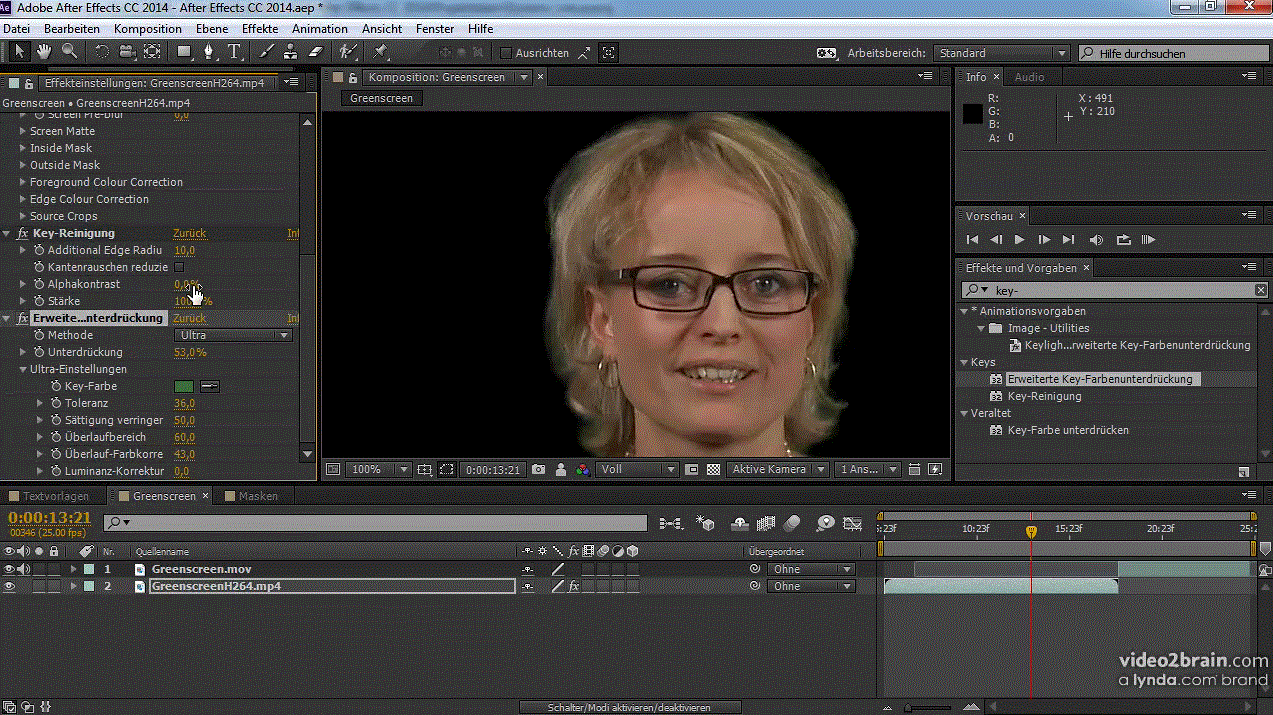Select the Type text tool

[234, 52]
